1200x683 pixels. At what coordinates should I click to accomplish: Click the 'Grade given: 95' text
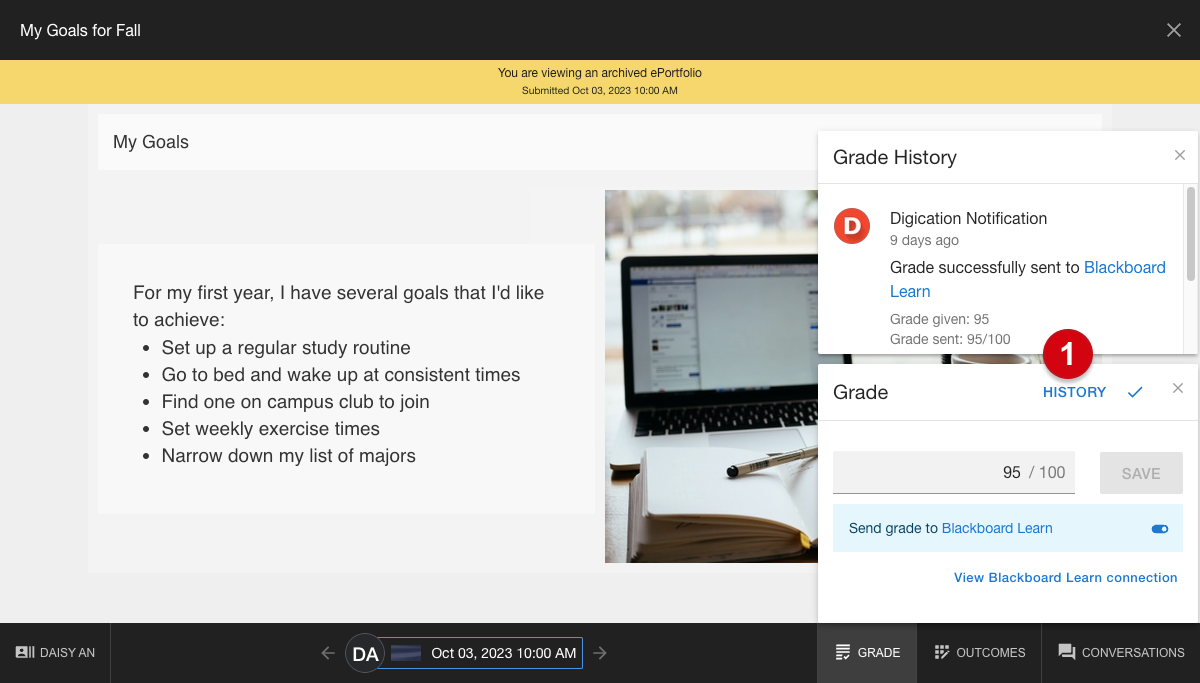(x=939, y=319)
